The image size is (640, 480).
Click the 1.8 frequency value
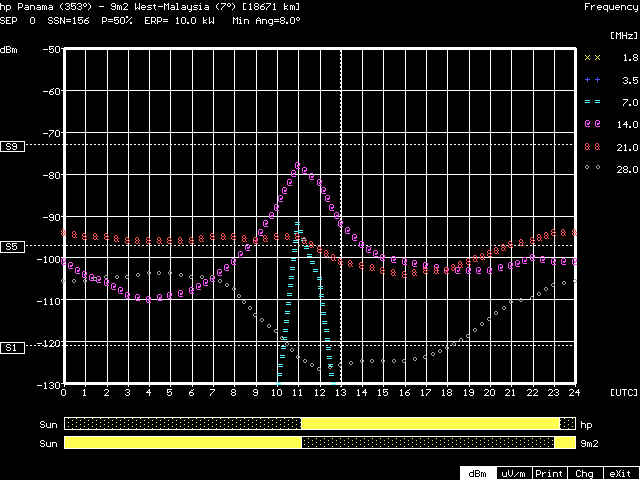click(630, 58)
